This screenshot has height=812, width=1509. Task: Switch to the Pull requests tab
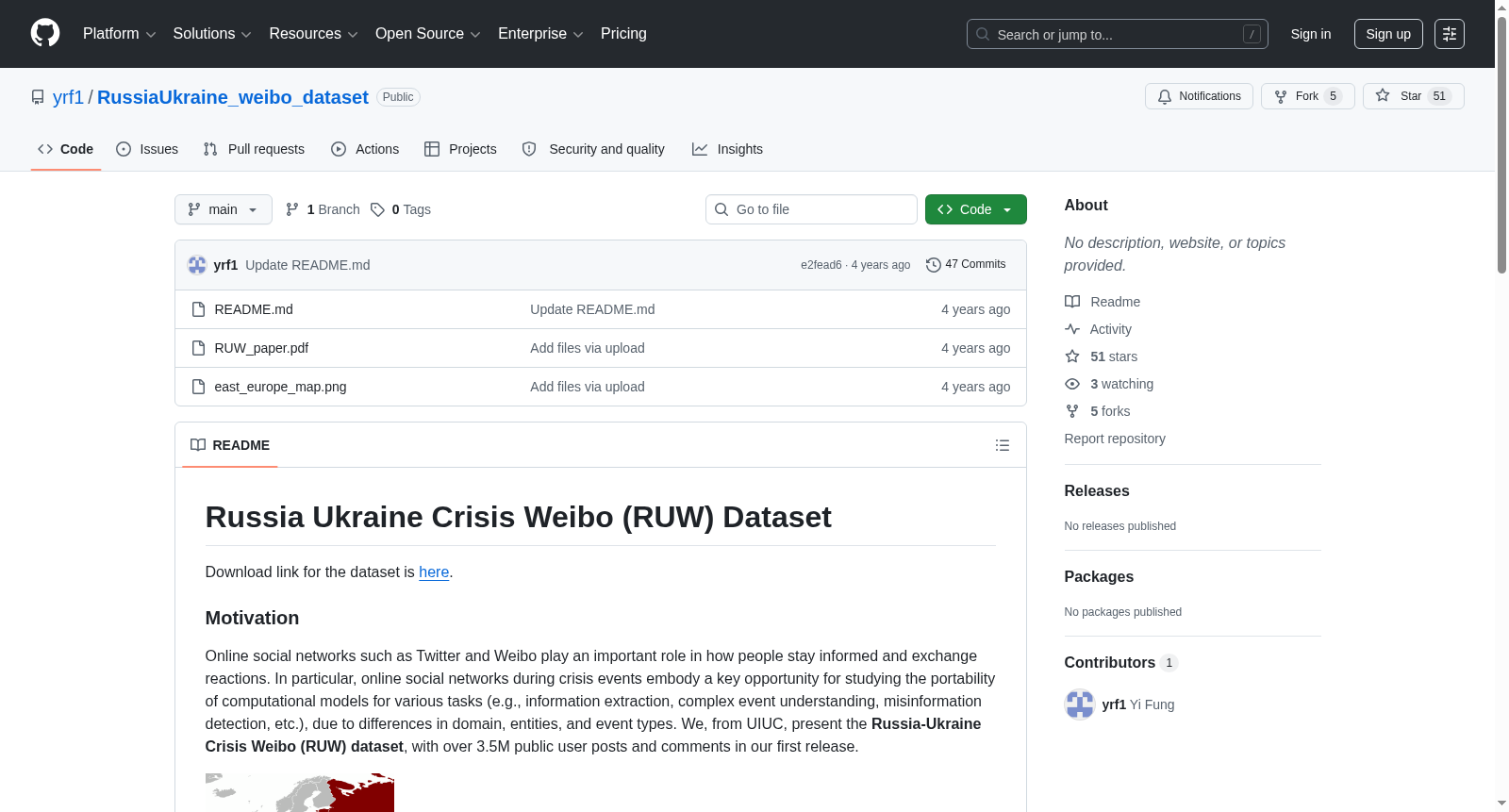pyautogui.click(x=254, y=149)
